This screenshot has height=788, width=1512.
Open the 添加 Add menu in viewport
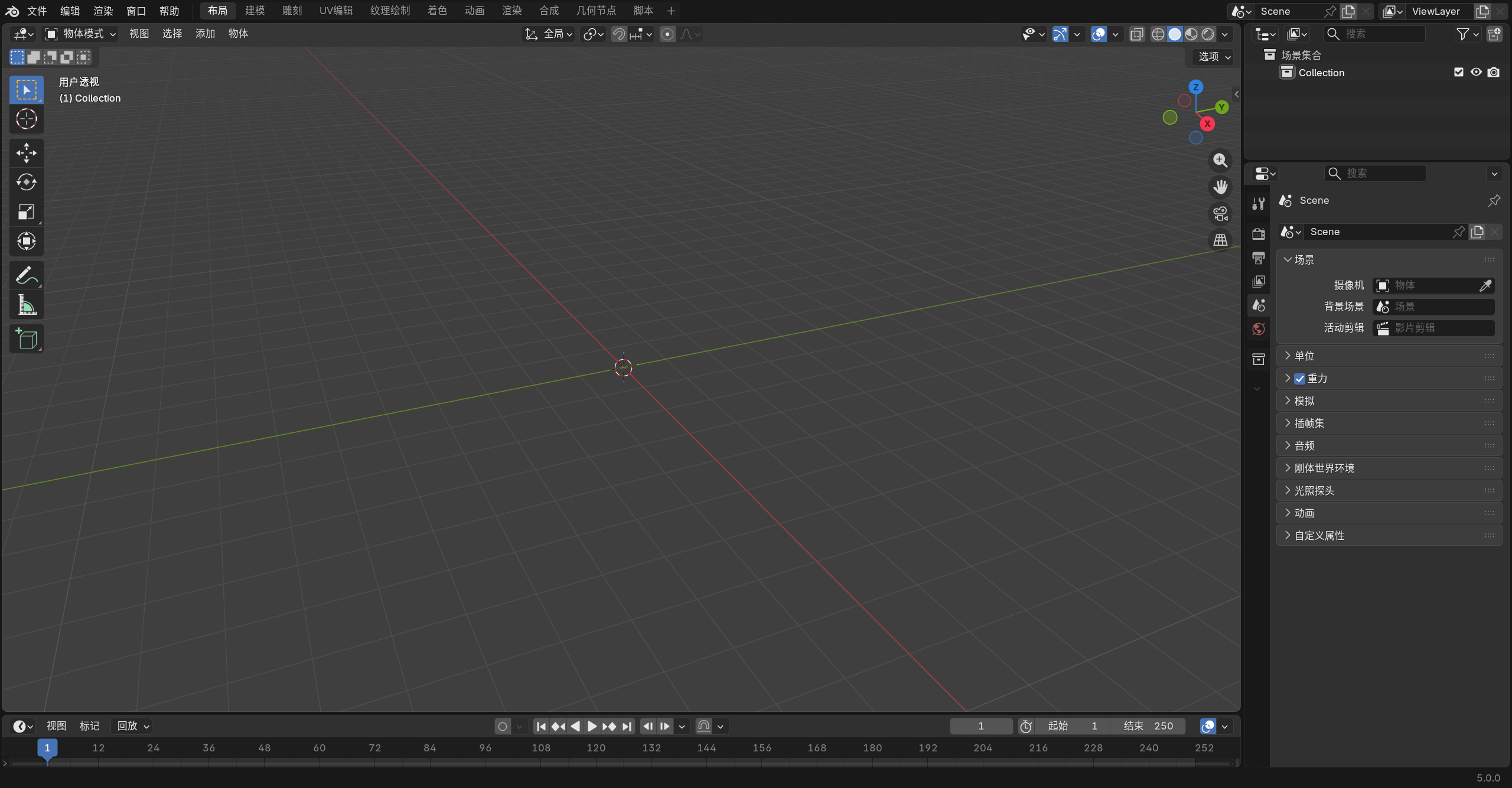[x=205, y=34]
